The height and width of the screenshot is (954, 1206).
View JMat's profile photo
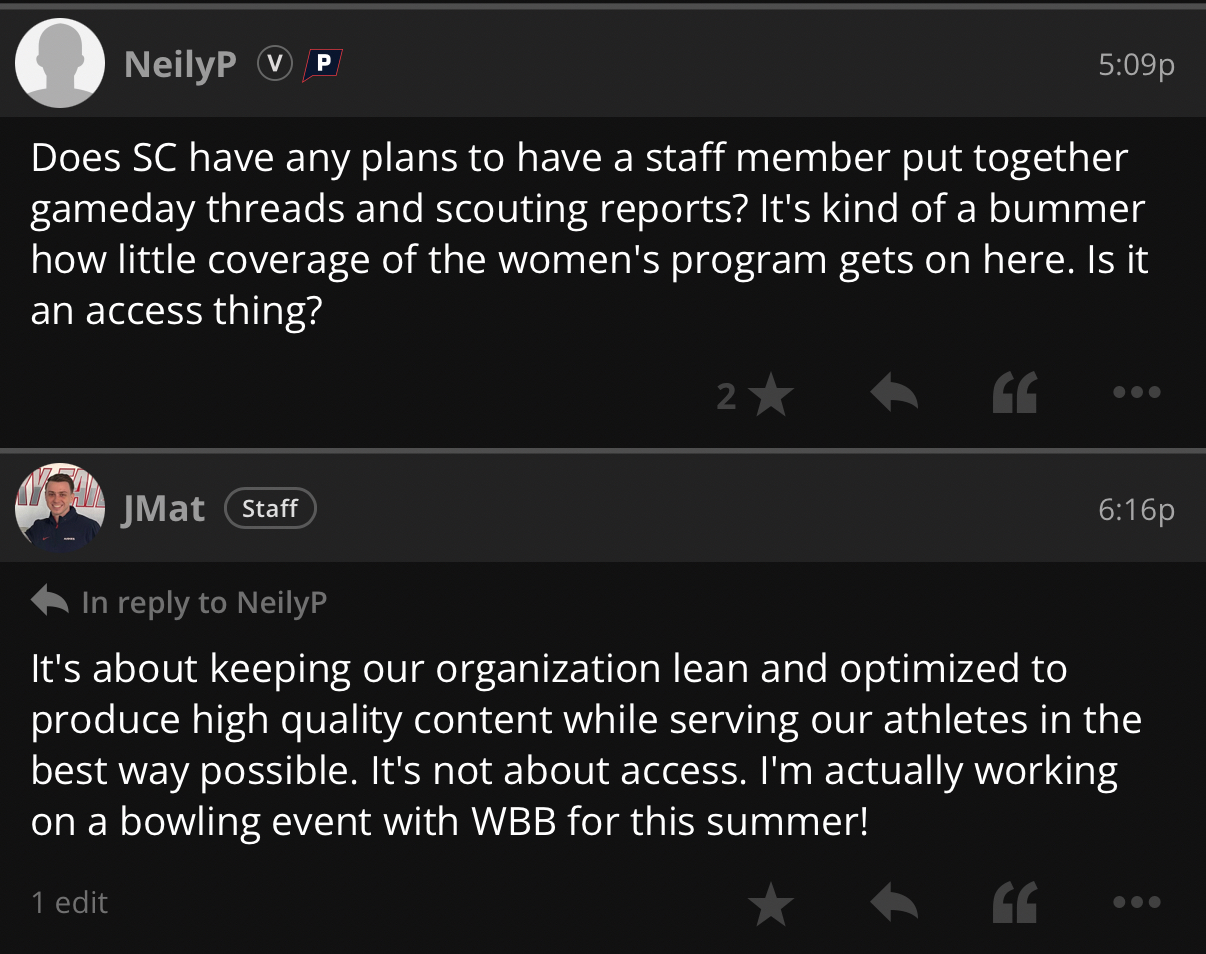pyautogui.click(x=60, y=509)
